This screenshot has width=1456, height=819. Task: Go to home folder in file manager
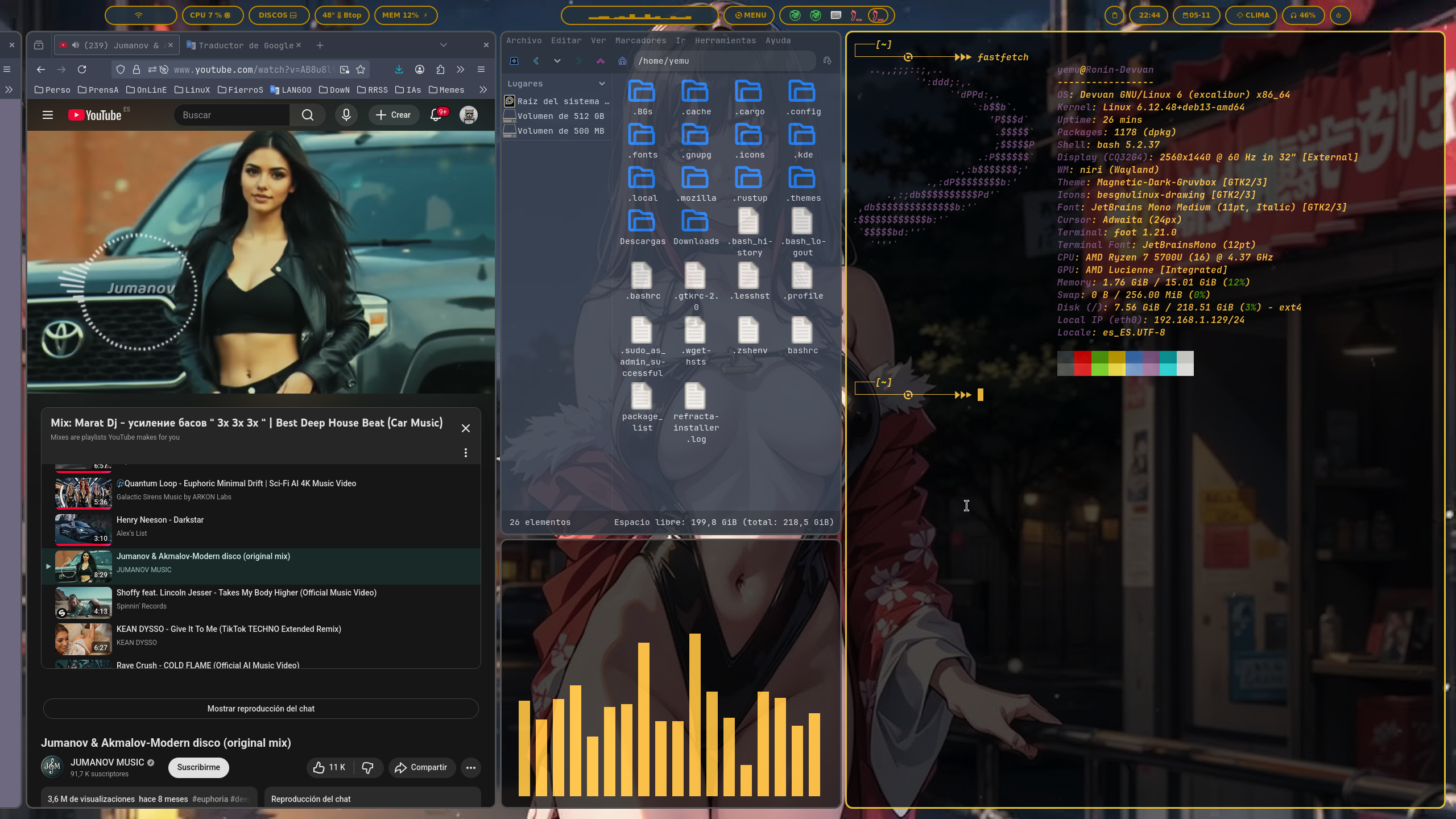point(622,61)
